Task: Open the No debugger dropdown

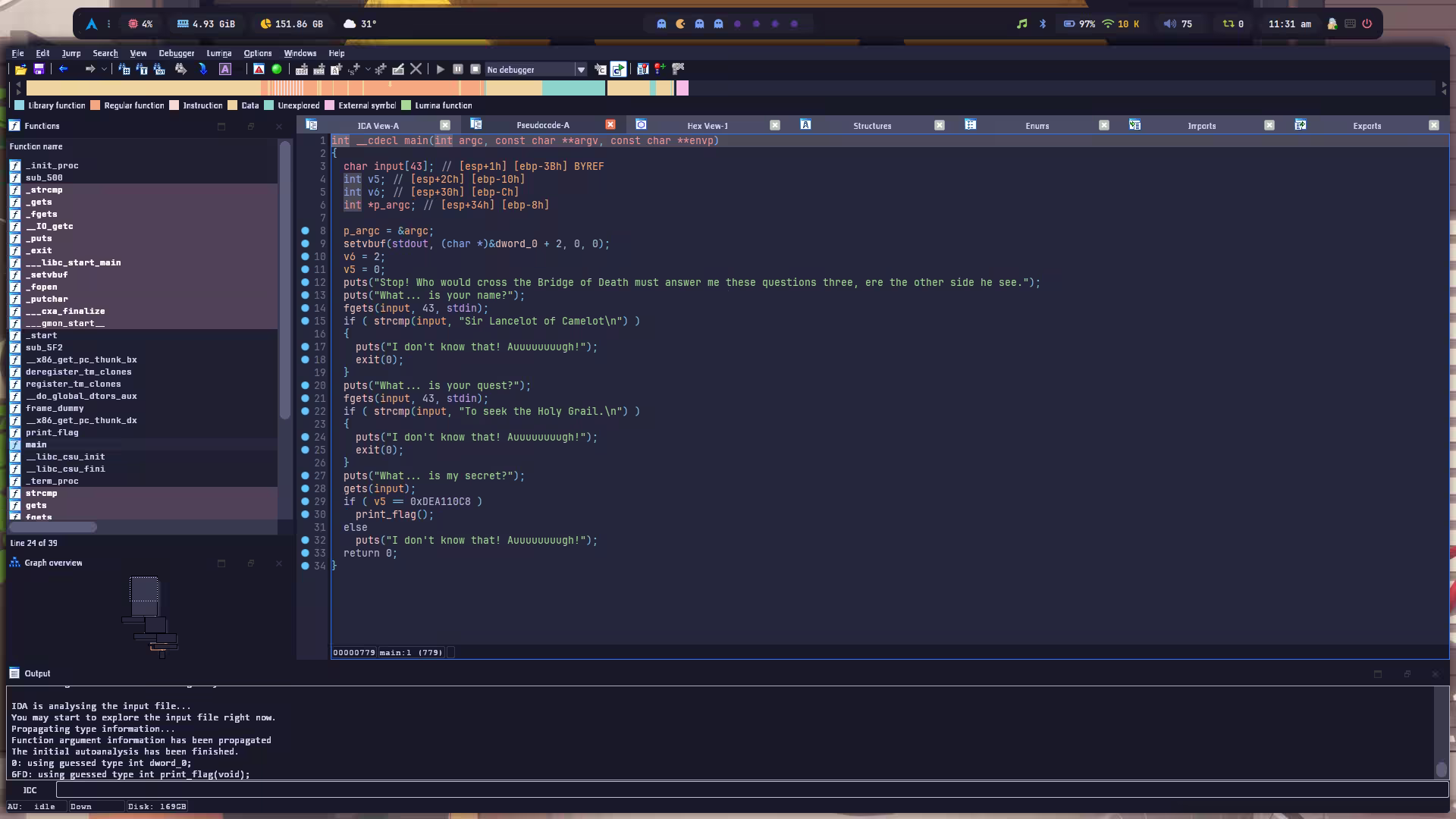Action: click(581, 70)
